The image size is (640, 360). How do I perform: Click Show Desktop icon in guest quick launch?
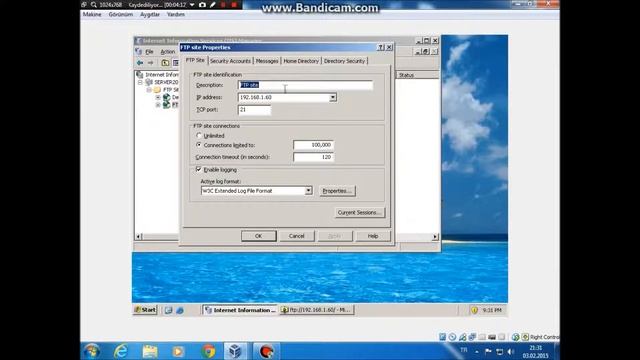click(x=168, y=310)
